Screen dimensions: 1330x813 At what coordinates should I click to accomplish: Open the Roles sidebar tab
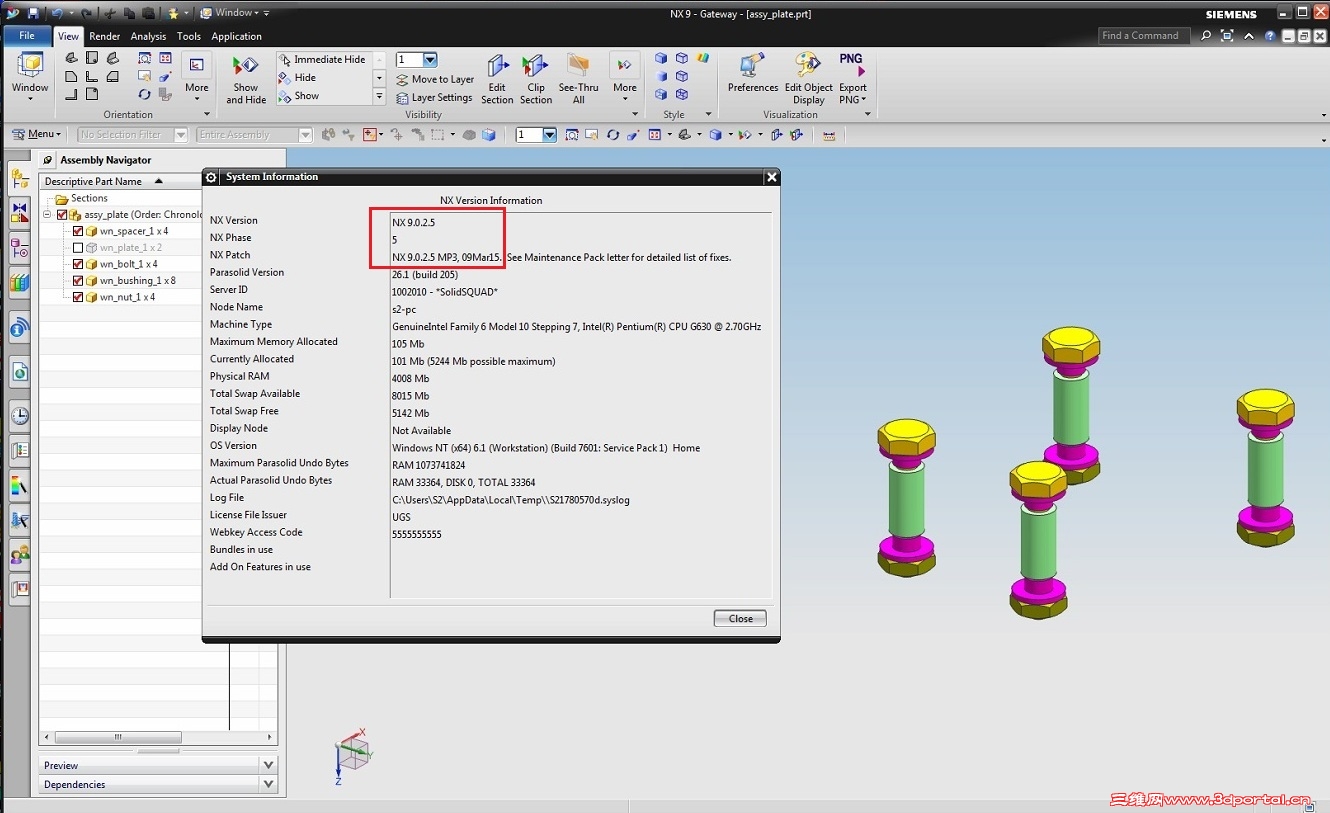click(19, 554)
